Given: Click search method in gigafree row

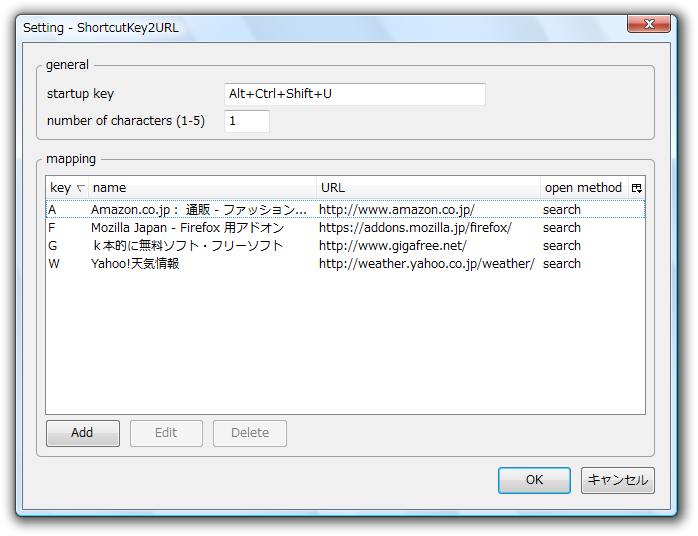Looking at the screenshot, I should click(x=562, y=246).
